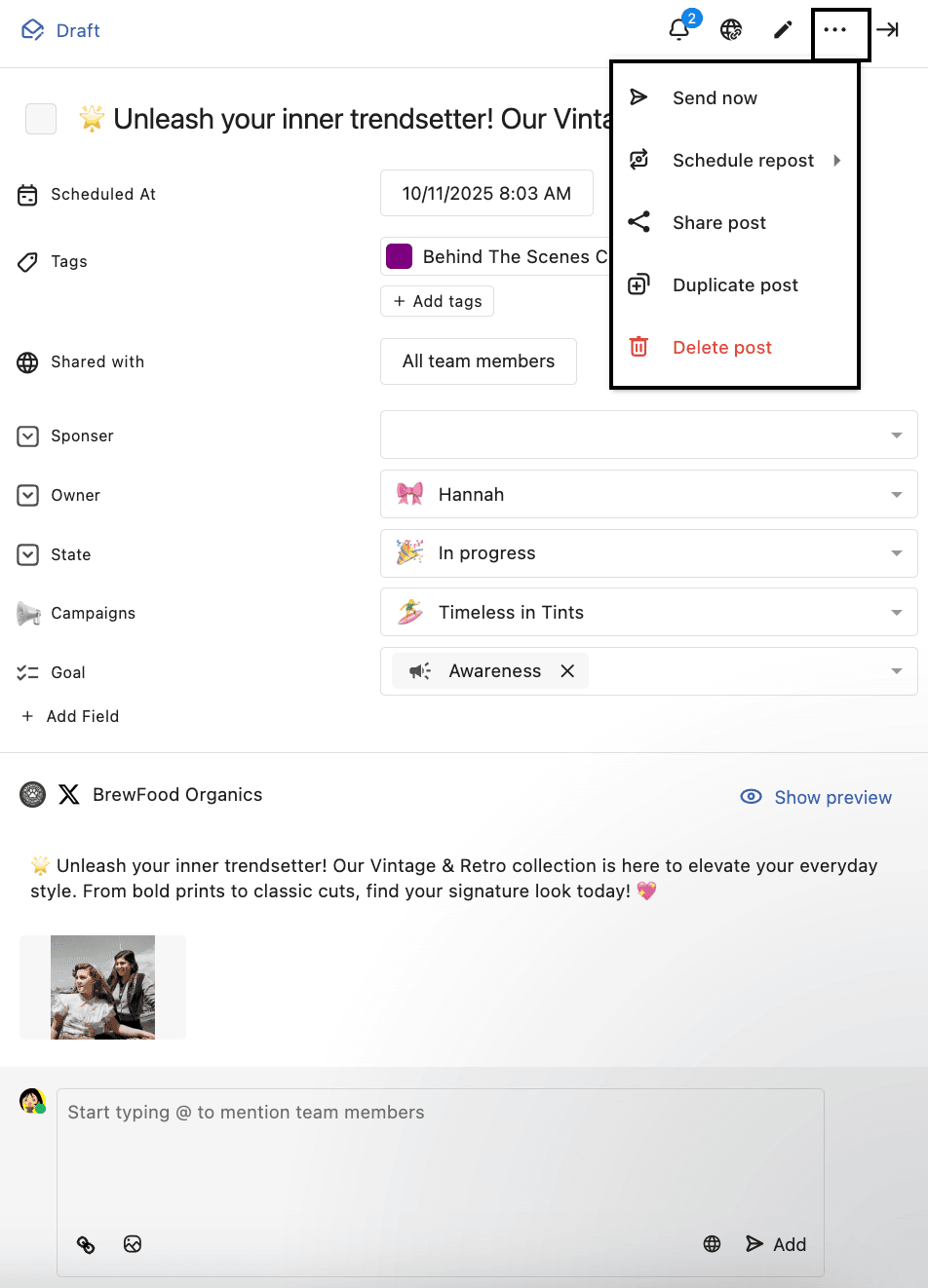Click the image upload icon in comment box
This screenshot has width=928, height=1288.
133,1244
